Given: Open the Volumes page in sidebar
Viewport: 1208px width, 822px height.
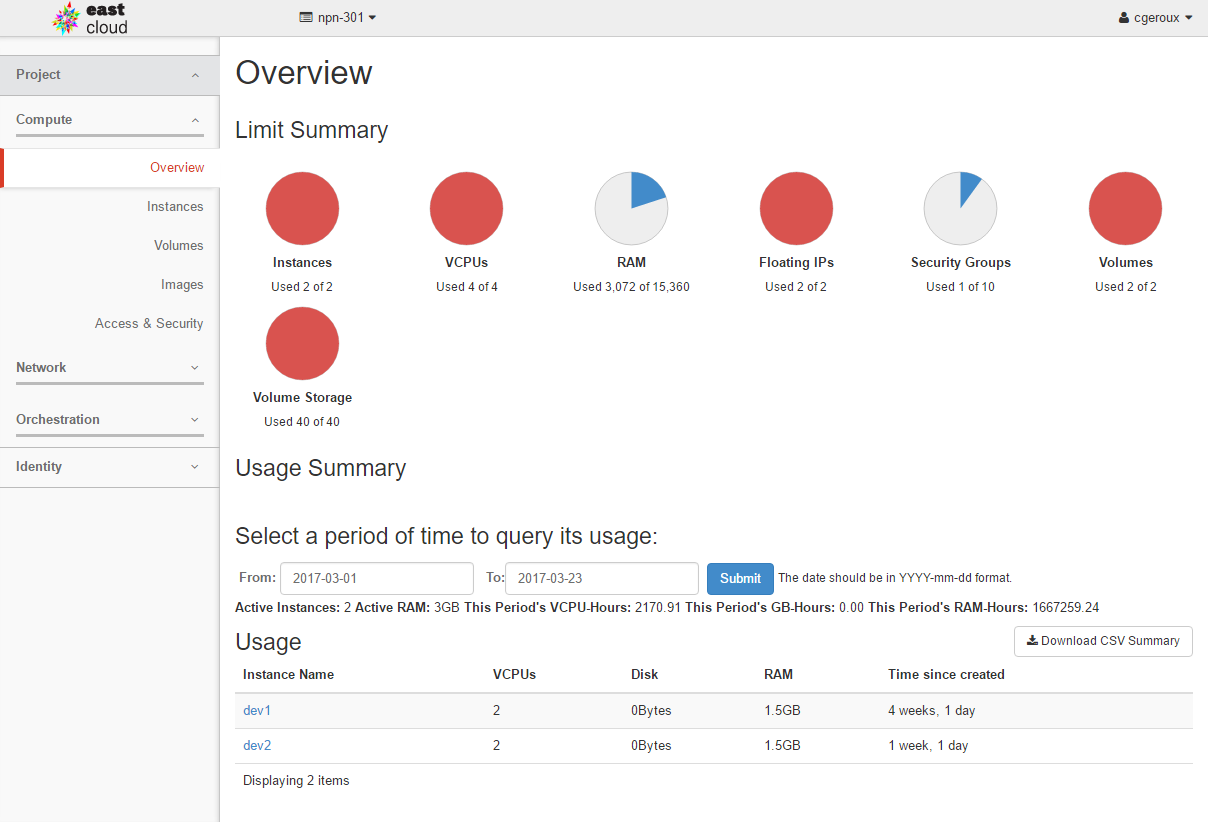Looking at the screenshot, I should (x=179, y=246).
